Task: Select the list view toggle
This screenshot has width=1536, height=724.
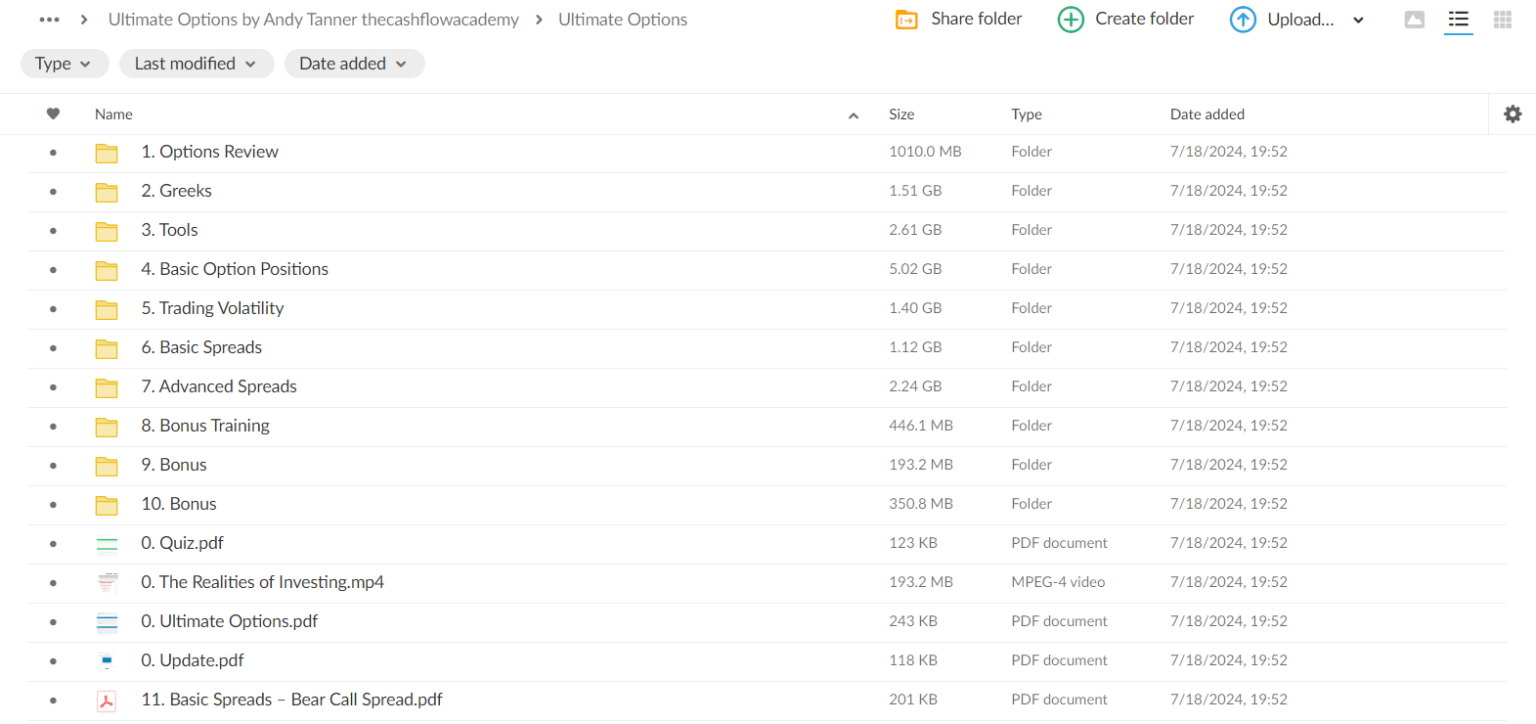Action: 1458,20
